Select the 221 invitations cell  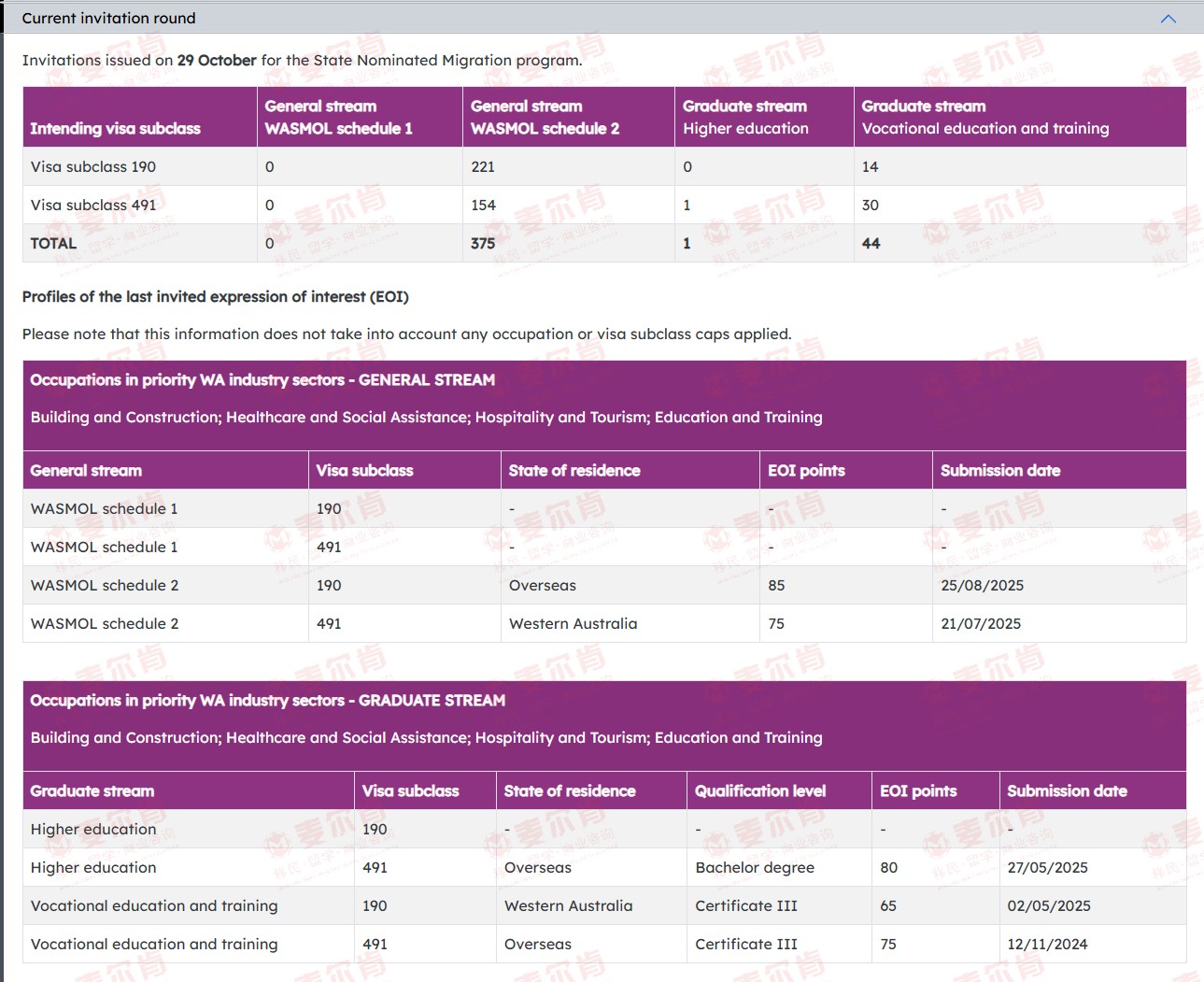pyautogui.click(x=483, y=167)
